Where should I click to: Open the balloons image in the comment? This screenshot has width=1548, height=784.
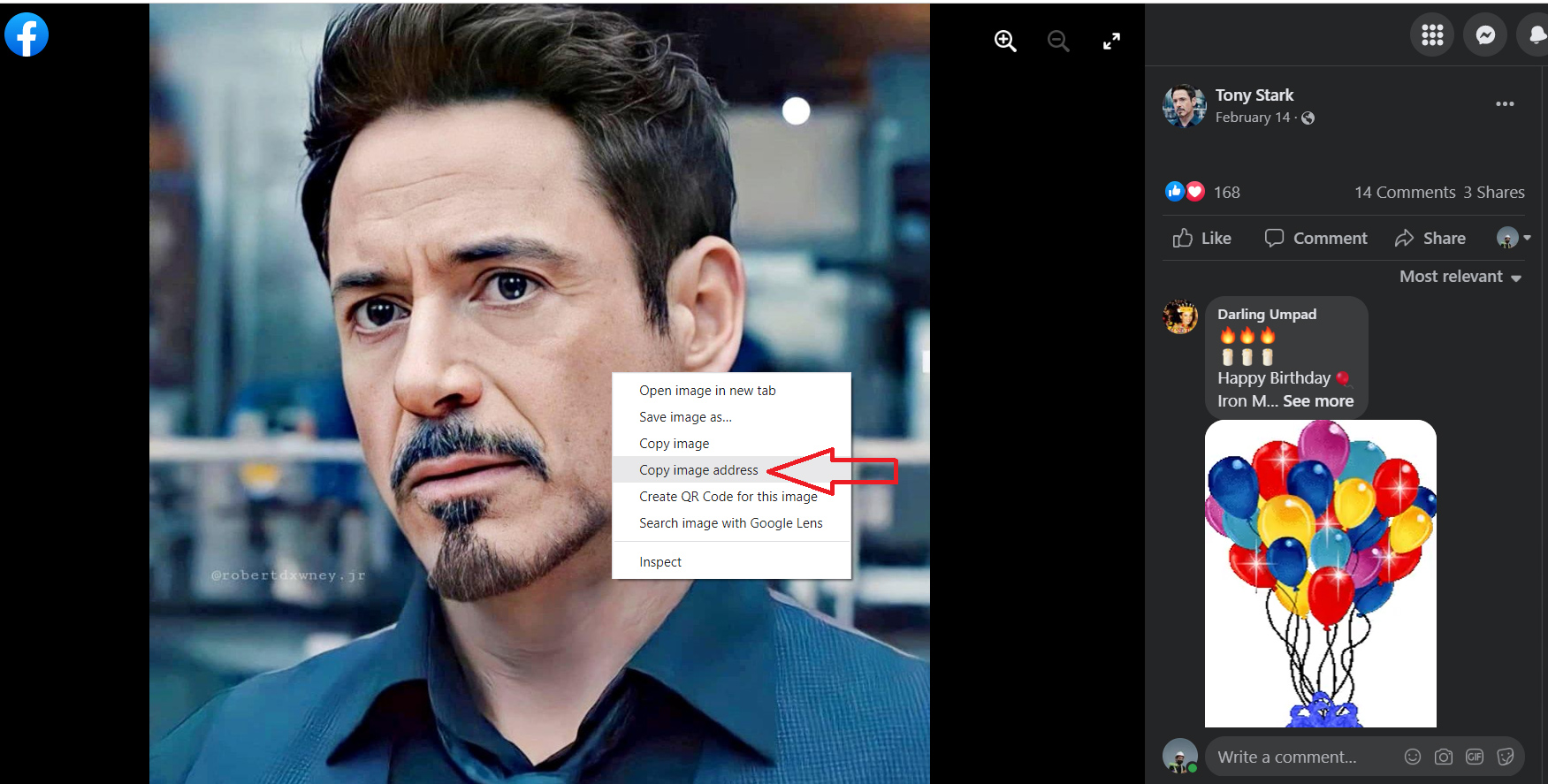pos(1321,574)
